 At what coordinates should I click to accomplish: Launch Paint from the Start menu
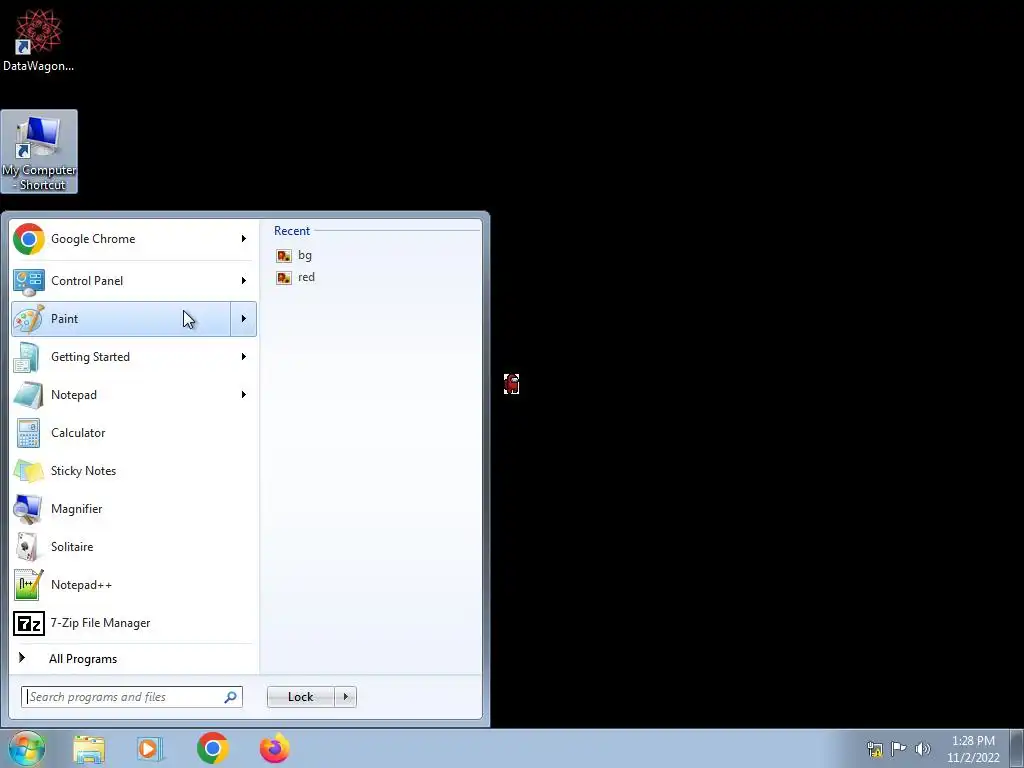click(121, 319)
